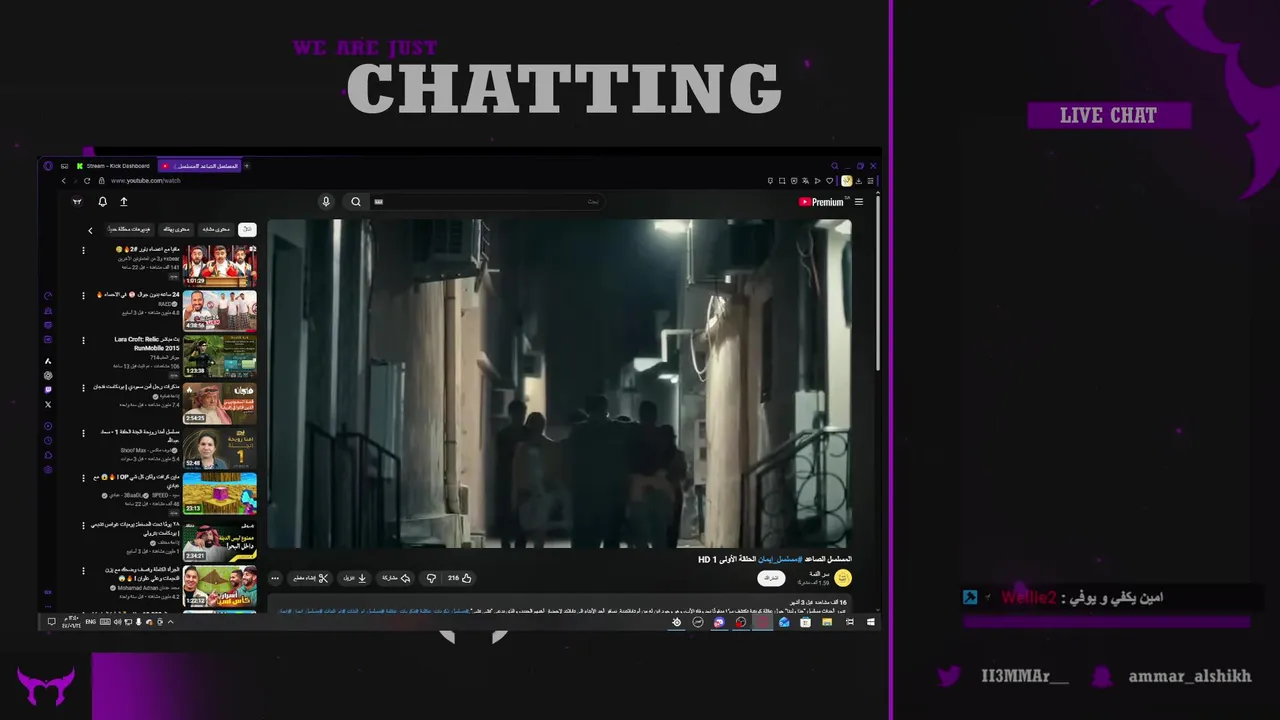Open a new browser tab
Viewport: 1280px width, 720px height.
click(x=247, y=166)
